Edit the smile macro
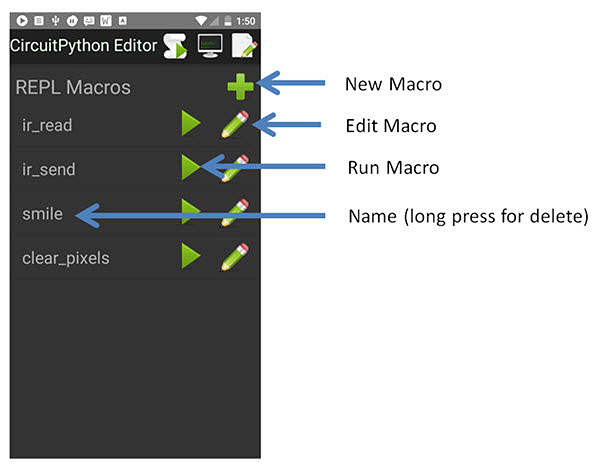 pos(235,213)
